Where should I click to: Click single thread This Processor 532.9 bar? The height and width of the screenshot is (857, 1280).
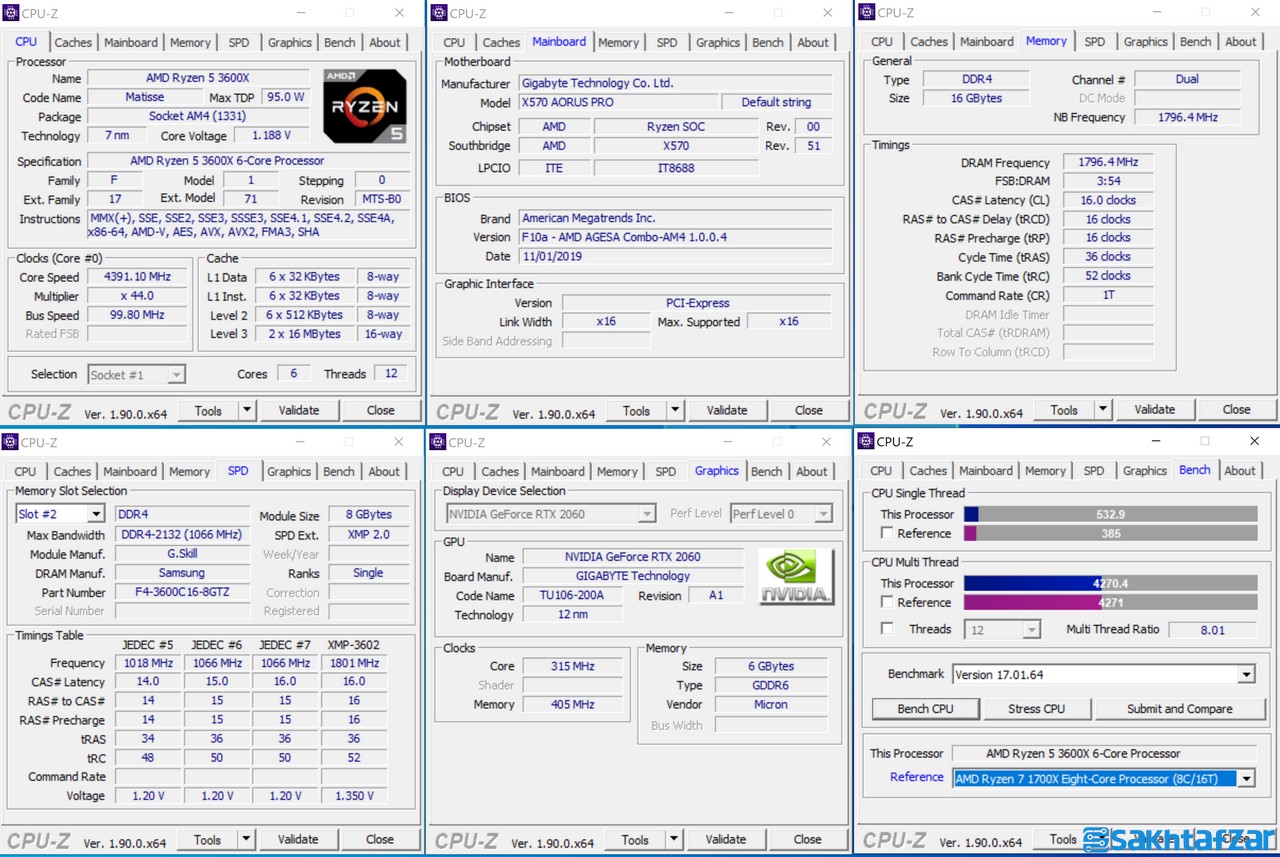click(1110, 514)
